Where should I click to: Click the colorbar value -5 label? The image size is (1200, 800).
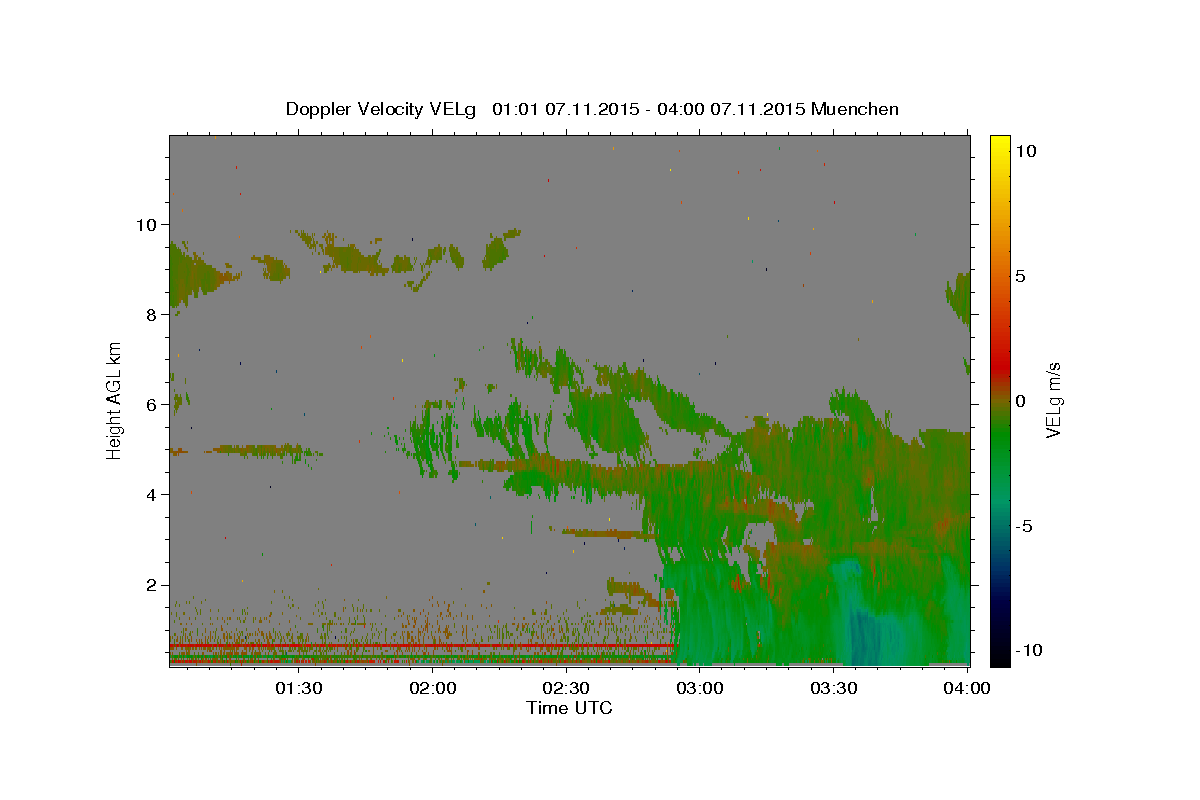point(1023,526)
